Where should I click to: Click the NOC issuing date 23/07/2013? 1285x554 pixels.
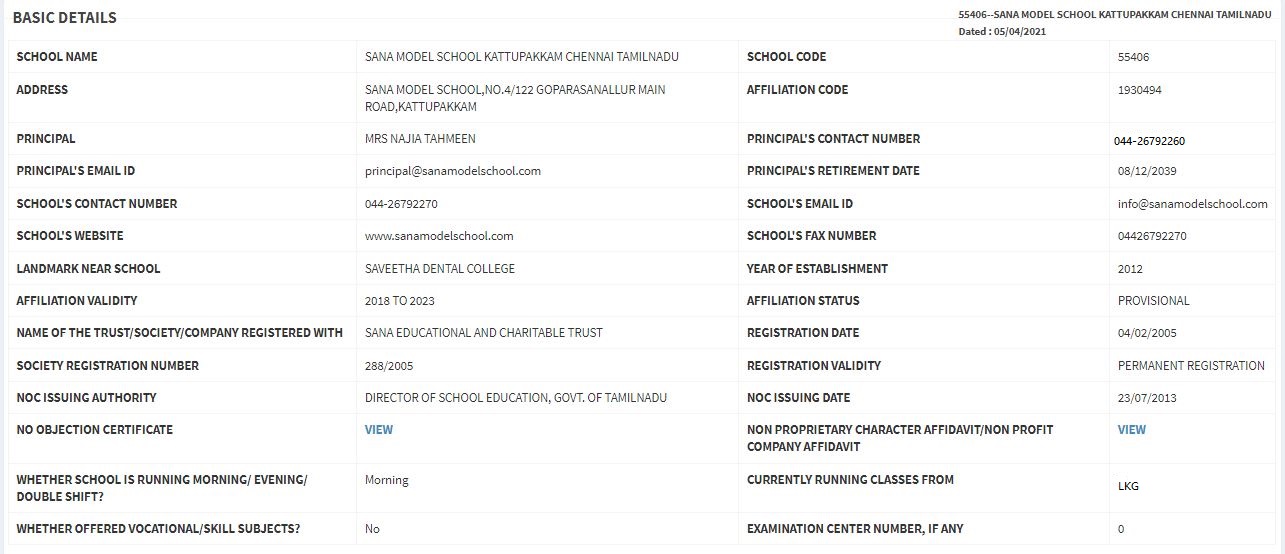click(x=1147, y=398)
